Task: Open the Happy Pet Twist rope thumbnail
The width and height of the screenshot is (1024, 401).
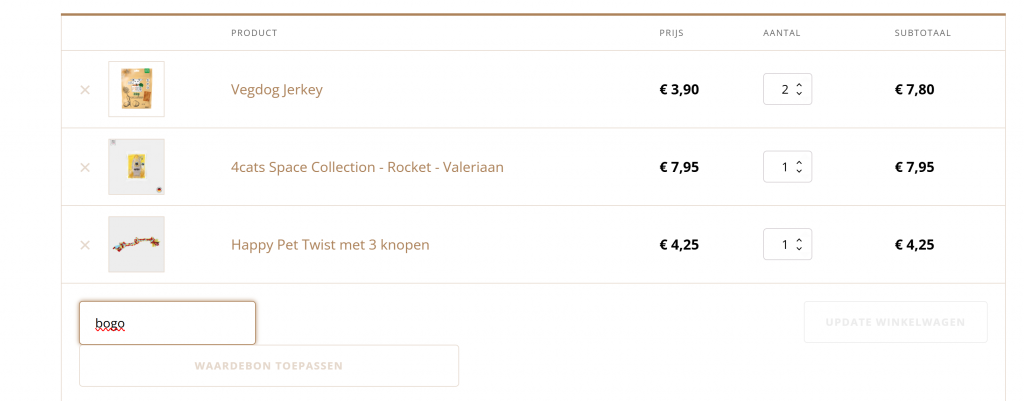Action: click(x=136, y=244)
